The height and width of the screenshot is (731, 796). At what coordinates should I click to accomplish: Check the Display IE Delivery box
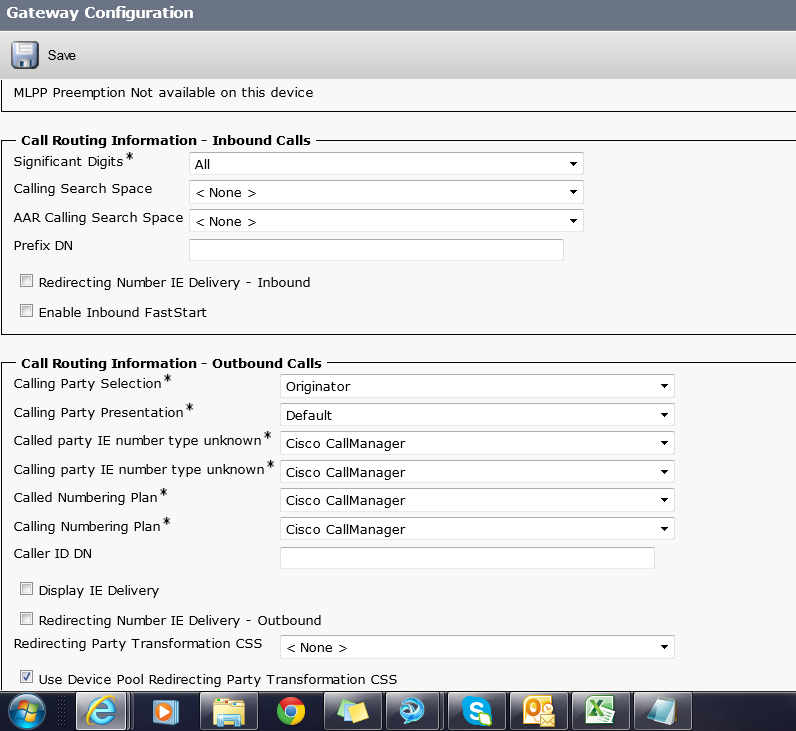[26, 589]
